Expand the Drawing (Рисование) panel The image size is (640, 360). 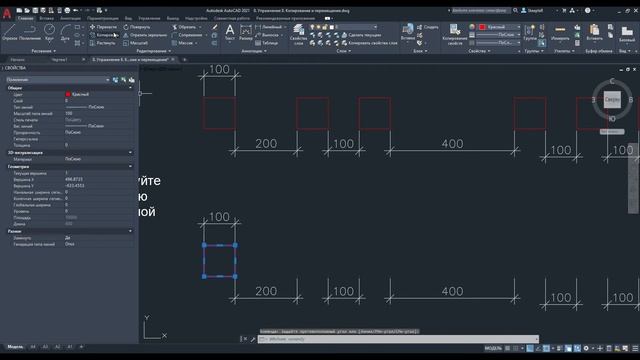(44, 51)
